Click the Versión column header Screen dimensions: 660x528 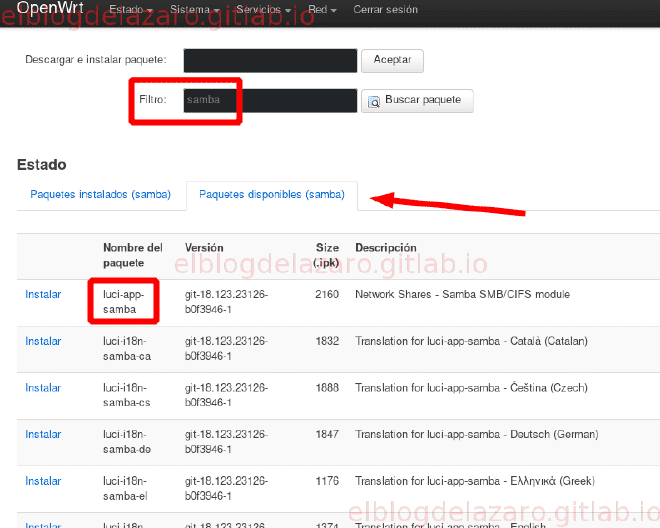pos(204,248)
